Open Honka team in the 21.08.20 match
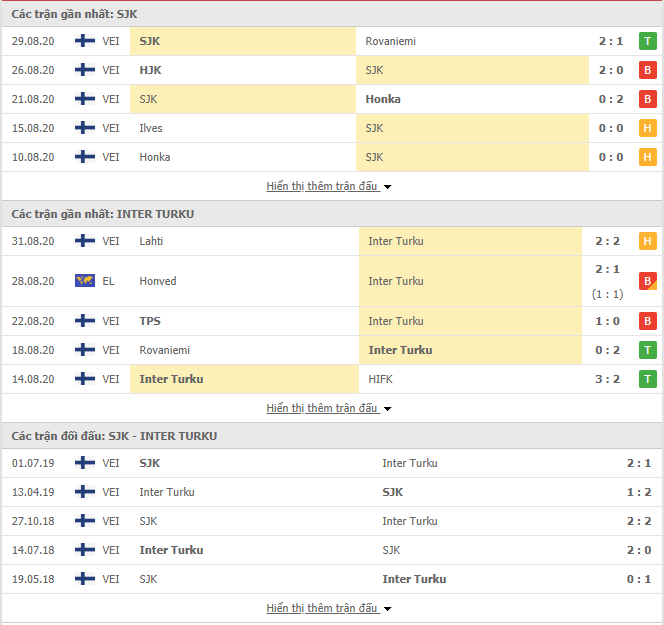 tap(383, 99)
